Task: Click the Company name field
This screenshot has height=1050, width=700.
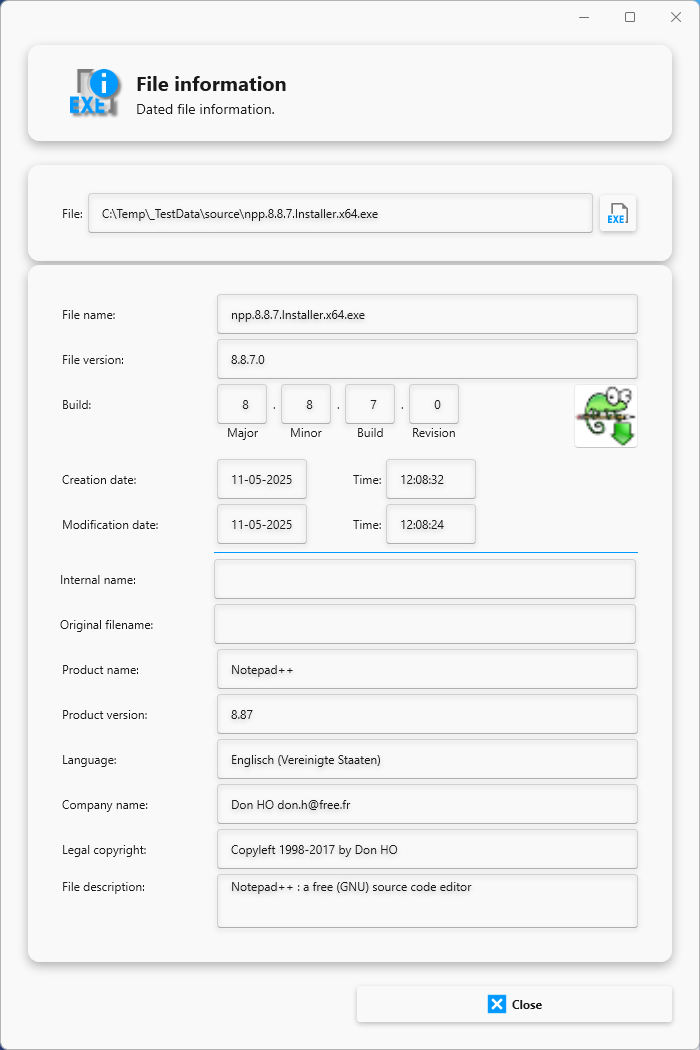Action: (427, 804)
